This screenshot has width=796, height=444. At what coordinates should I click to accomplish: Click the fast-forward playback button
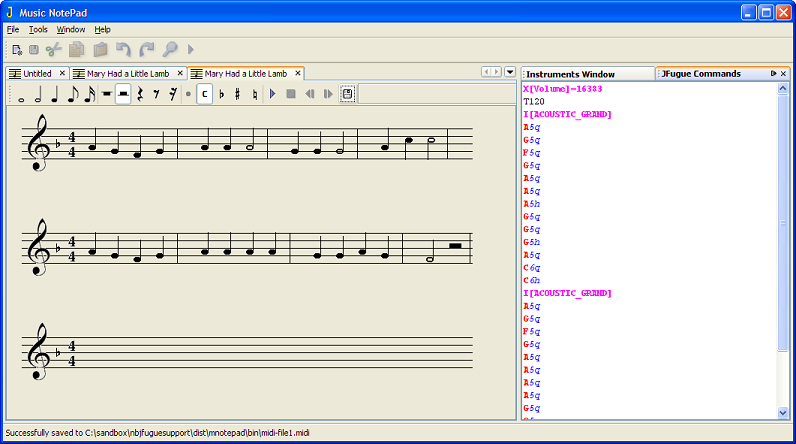(328, 94)
